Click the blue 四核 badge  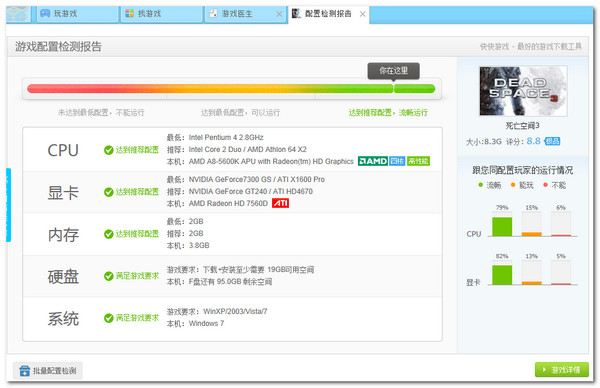point(397,161)
